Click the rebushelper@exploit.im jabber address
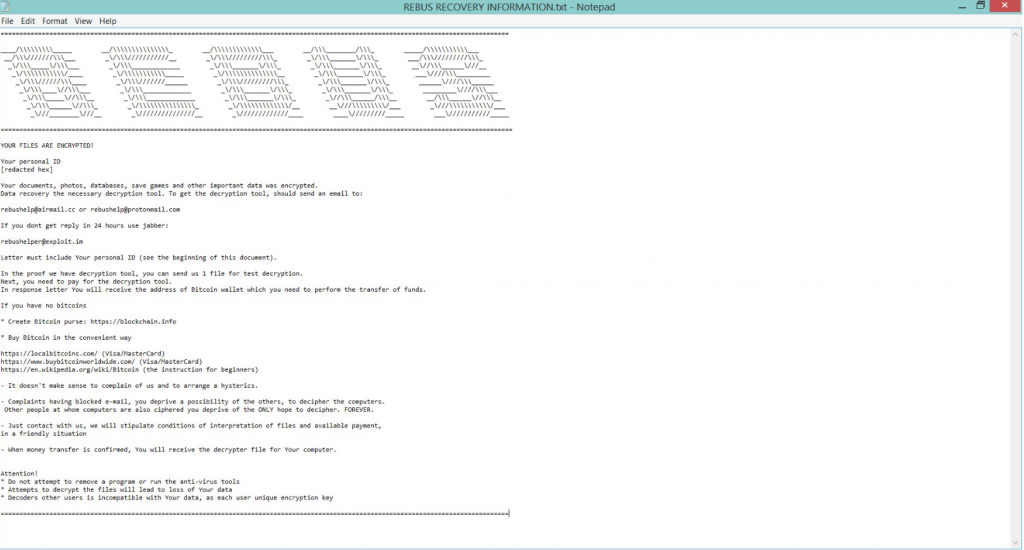 click(42, 242)
